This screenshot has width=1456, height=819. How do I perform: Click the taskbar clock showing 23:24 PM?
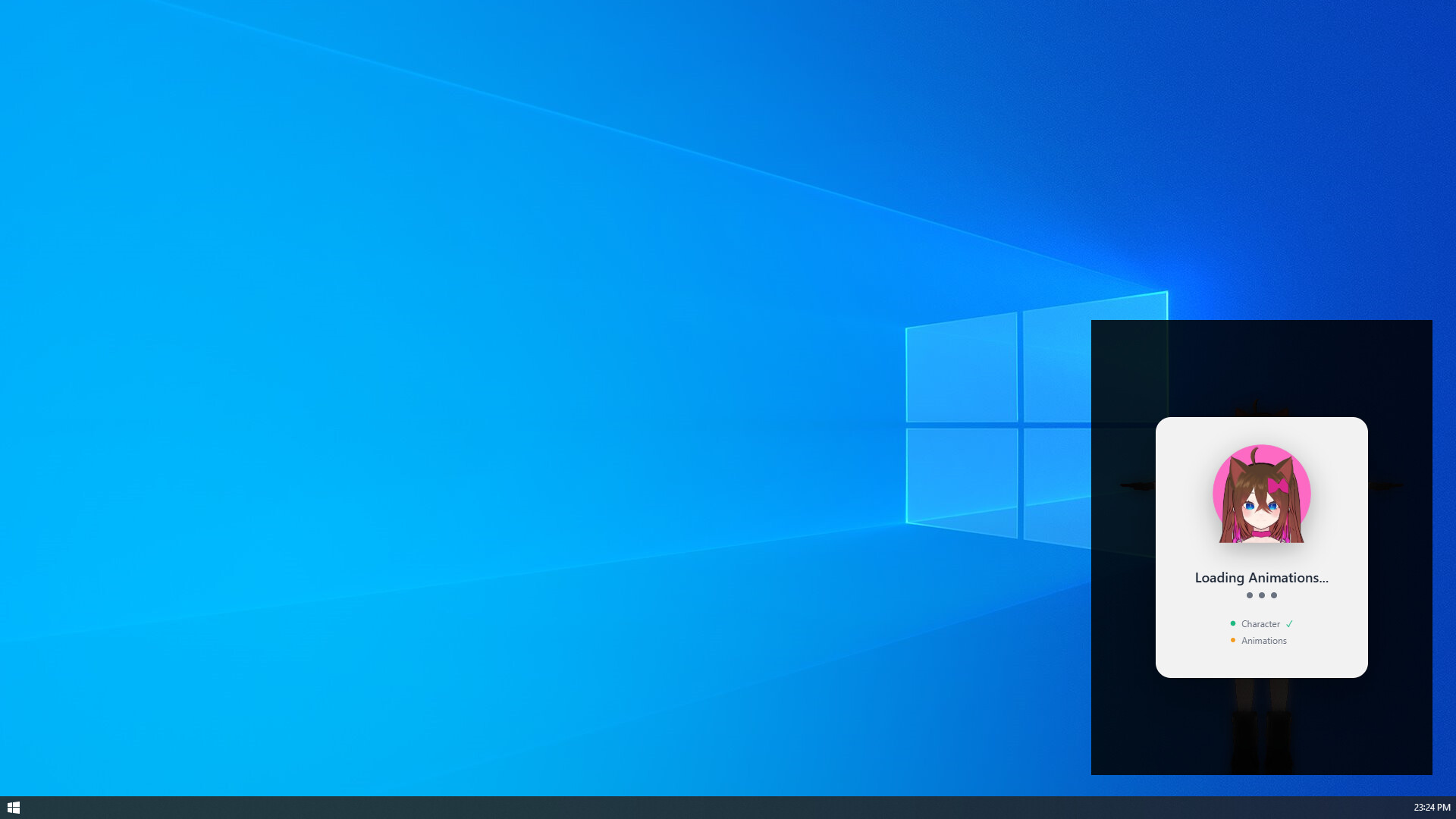[x=1431, y=807]
